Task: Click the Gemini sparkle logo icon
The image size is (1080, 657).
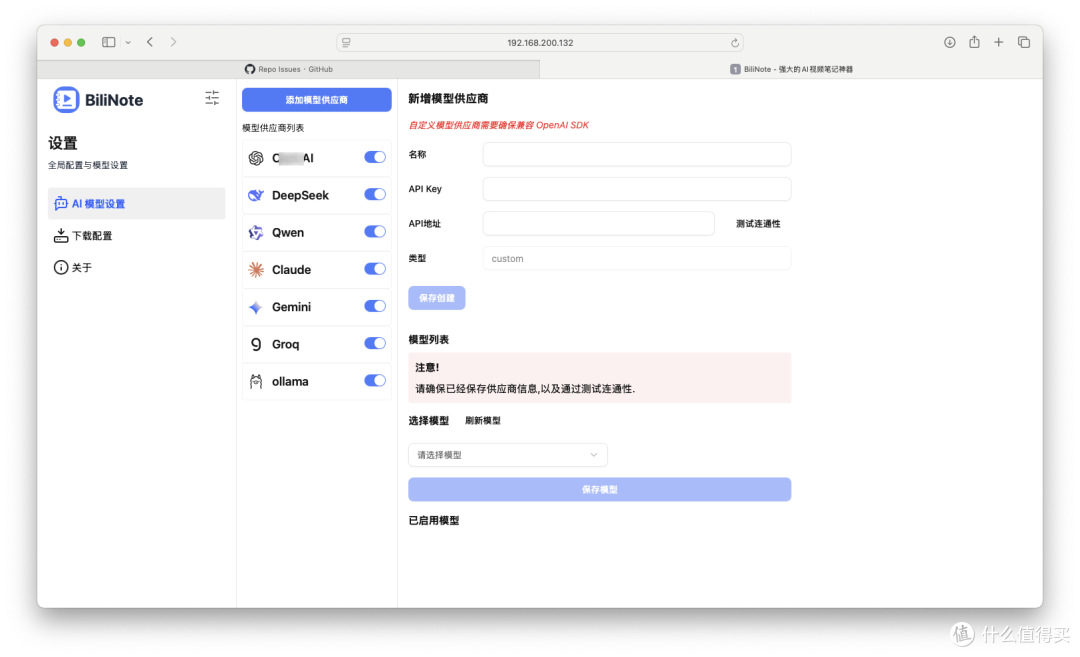Action: pos(256,307)
